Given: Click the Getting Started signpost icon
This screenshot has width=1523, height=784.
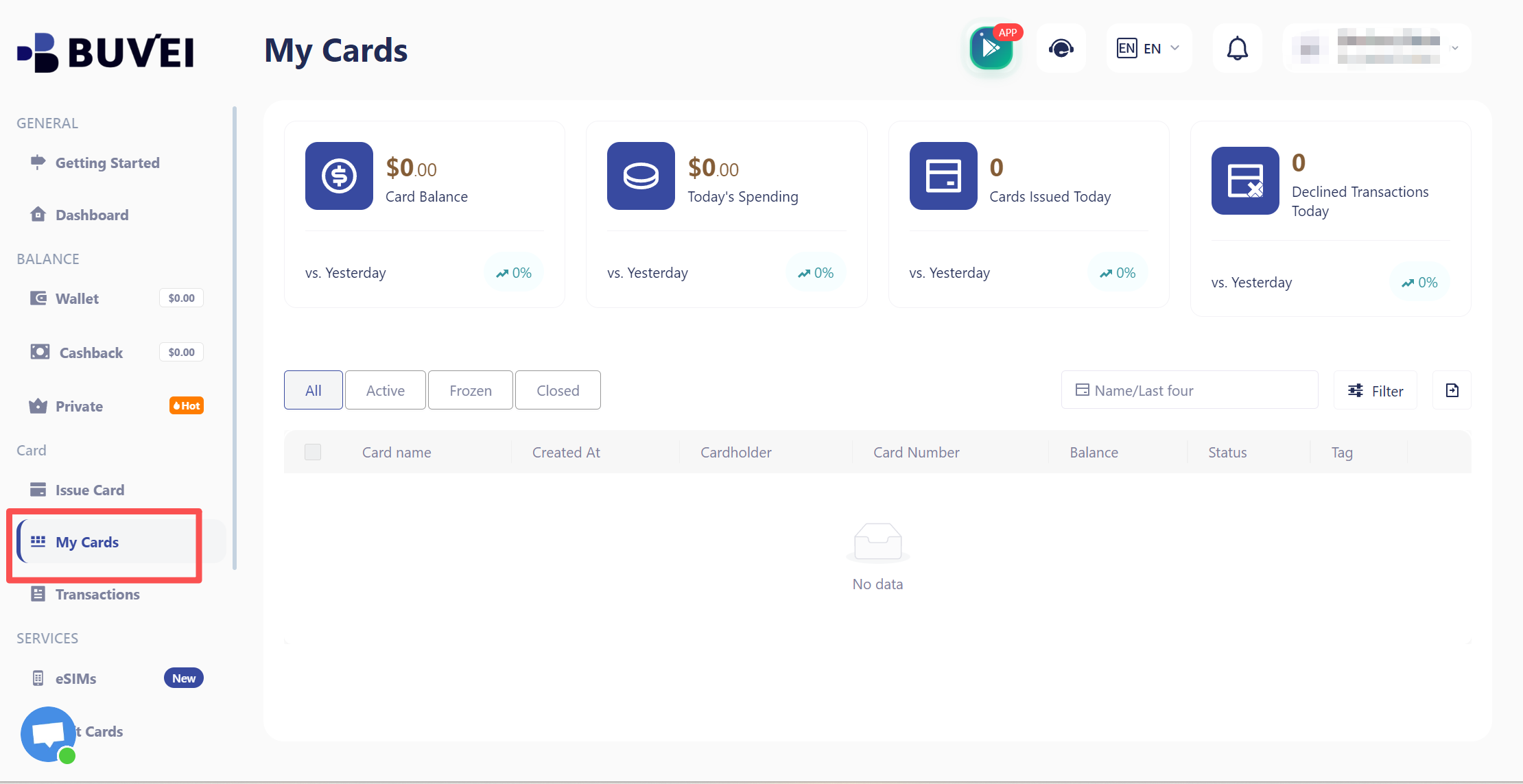Looking at the screenshot, I should pyautogui.click(x=38, y=162).
